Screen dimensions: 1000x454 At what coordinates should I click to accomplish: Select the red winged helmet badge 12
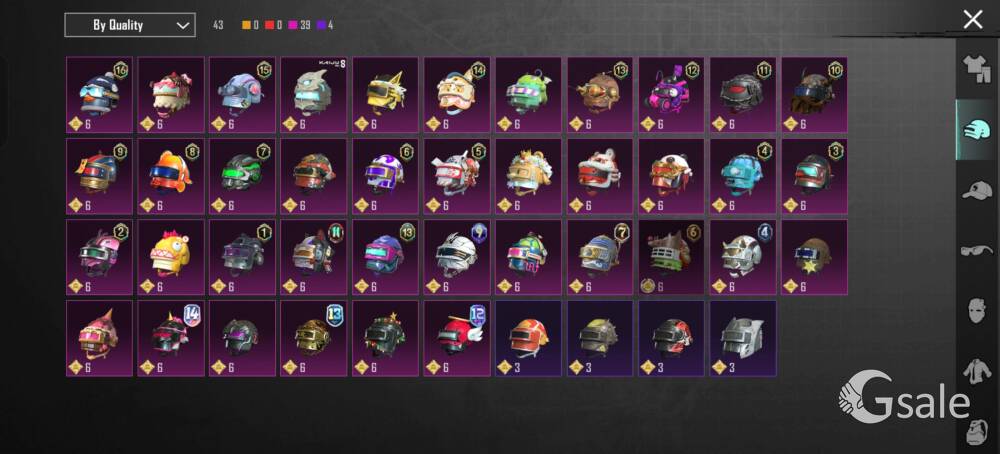pos(457,338)
